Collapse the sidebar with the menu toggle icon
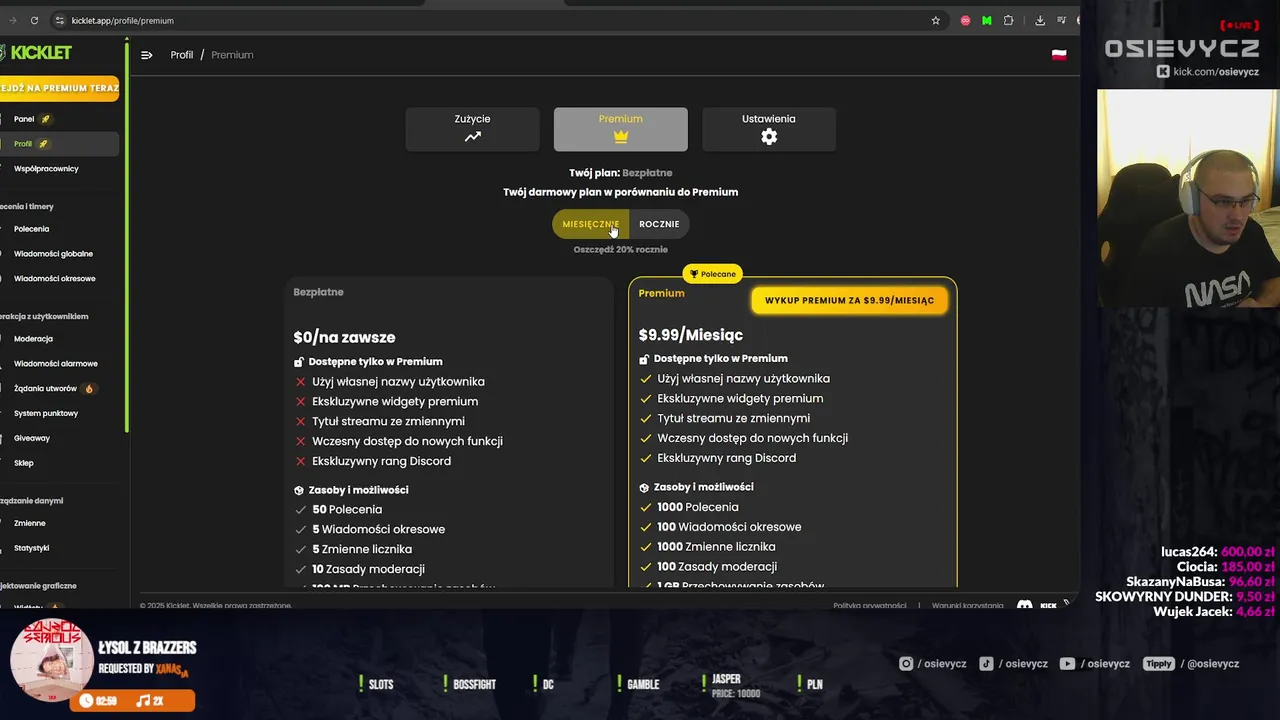1280x720 pixels. click(147, 55)
